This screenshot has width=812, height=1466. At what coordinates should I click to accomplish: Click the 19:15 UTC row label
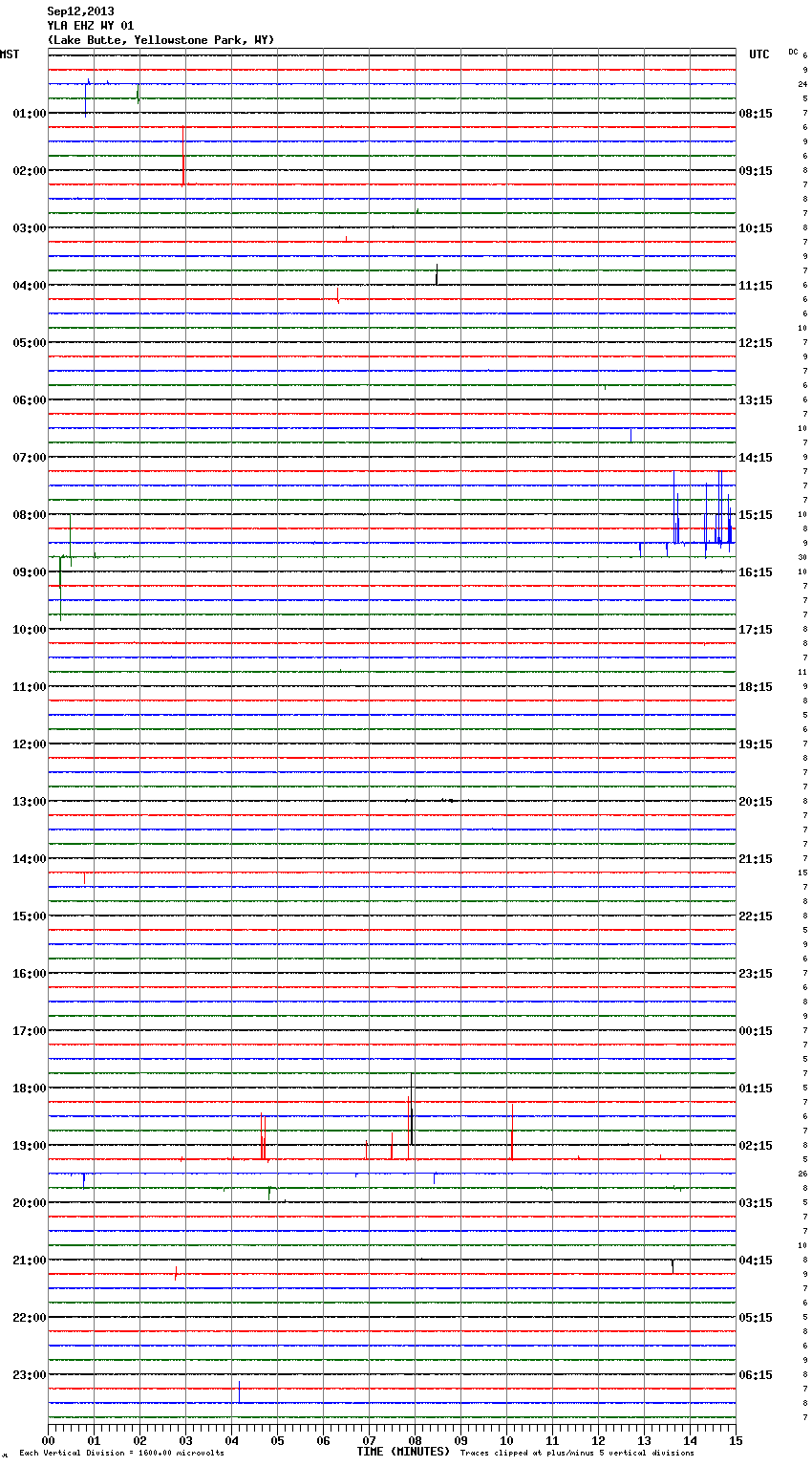click(756, 744)
